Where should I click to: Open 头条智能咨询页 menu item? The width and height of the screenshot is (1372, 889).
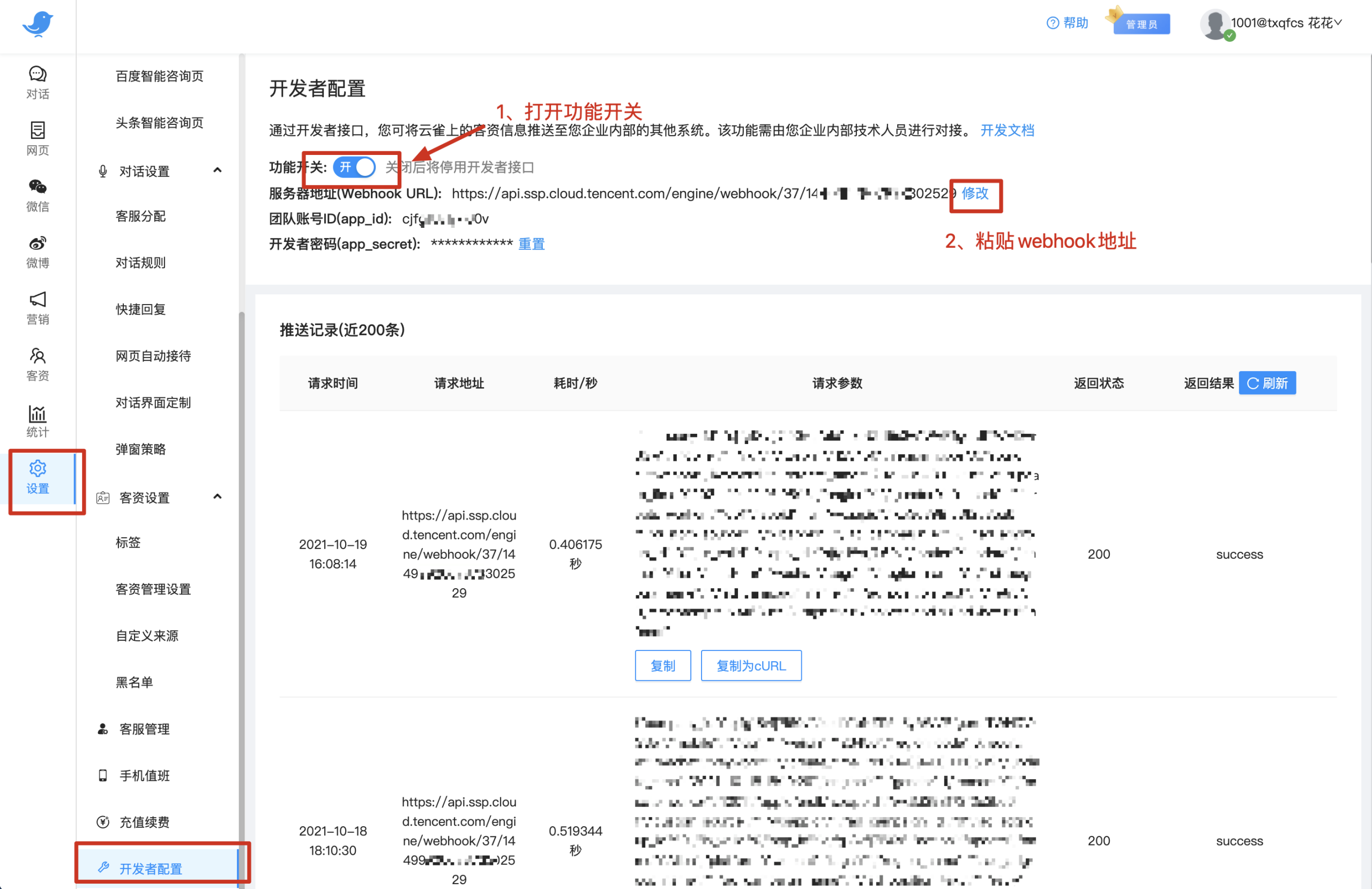tap(160, 123)
